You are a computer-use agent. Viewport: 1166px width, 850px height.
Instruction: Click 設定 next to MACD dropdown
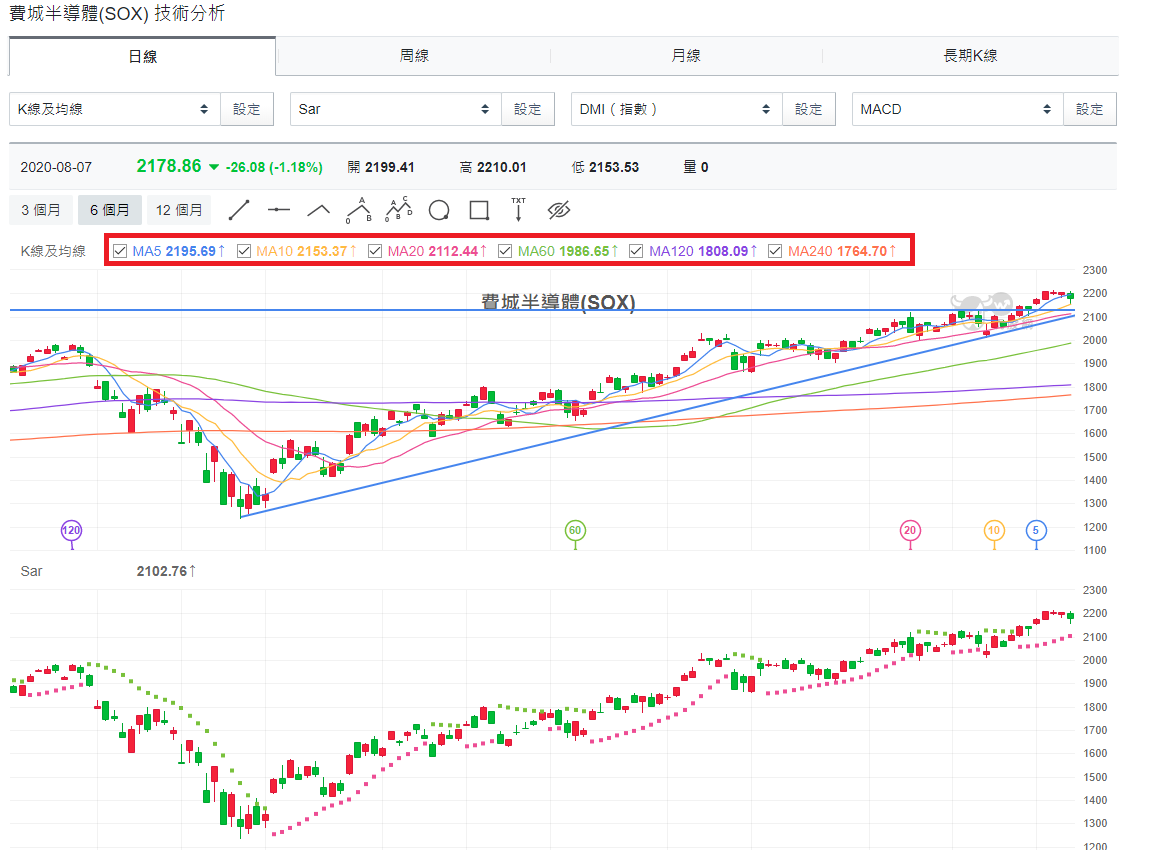[1089, 109]
